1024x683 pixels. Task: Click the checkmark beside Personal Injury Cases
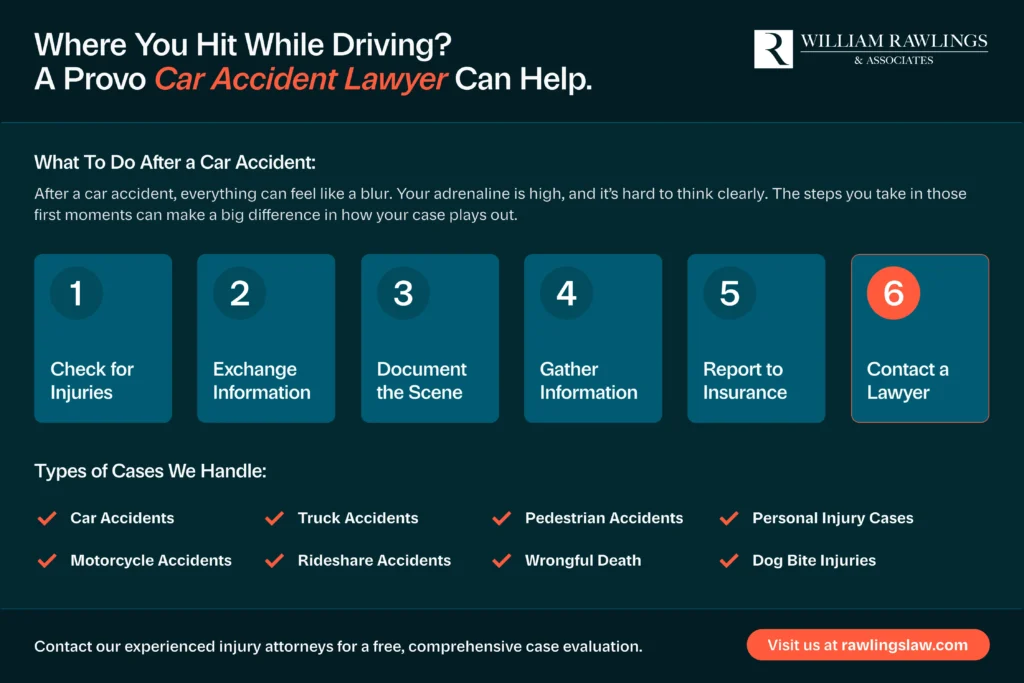(729, 518)
